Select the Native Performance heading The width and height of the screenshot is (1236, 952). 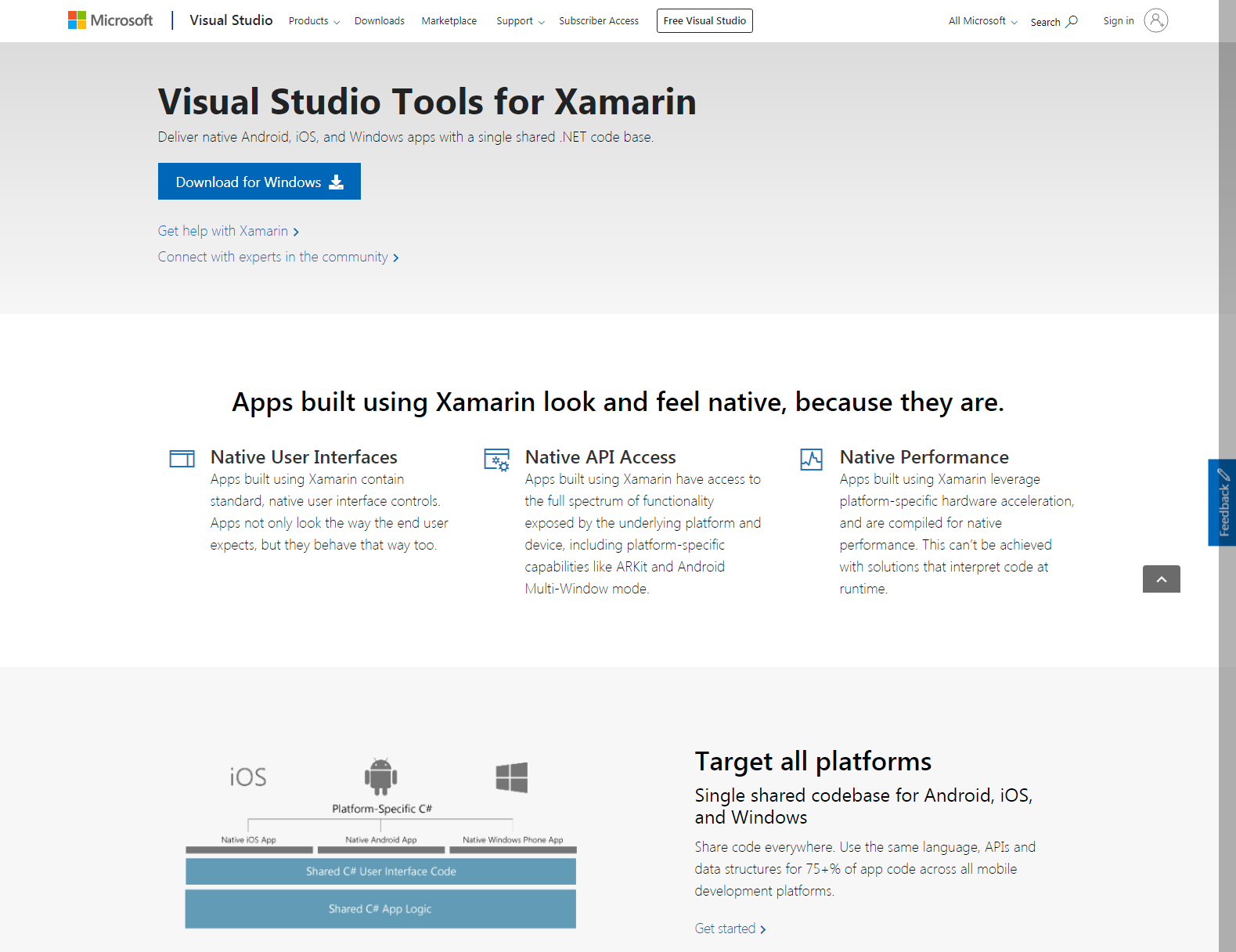click(x=924, y=457)
